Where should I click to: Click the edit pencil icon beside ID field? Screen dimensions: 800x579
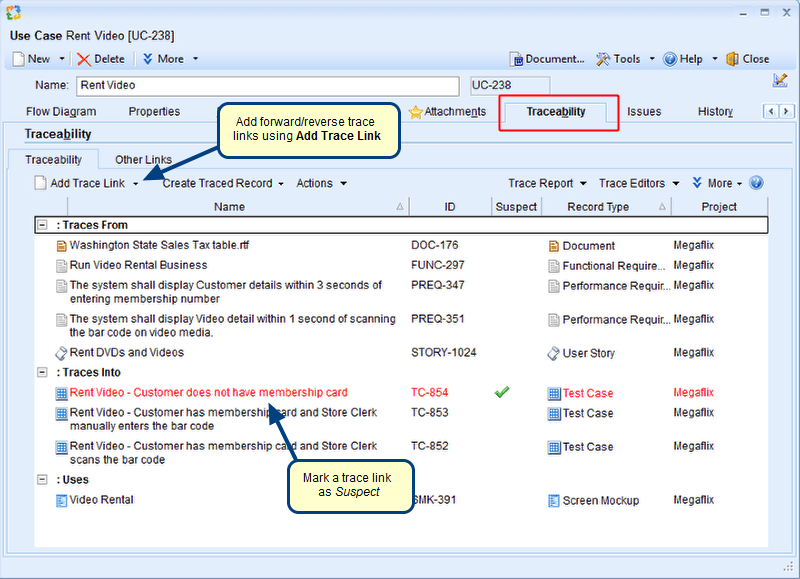point(780,81)
